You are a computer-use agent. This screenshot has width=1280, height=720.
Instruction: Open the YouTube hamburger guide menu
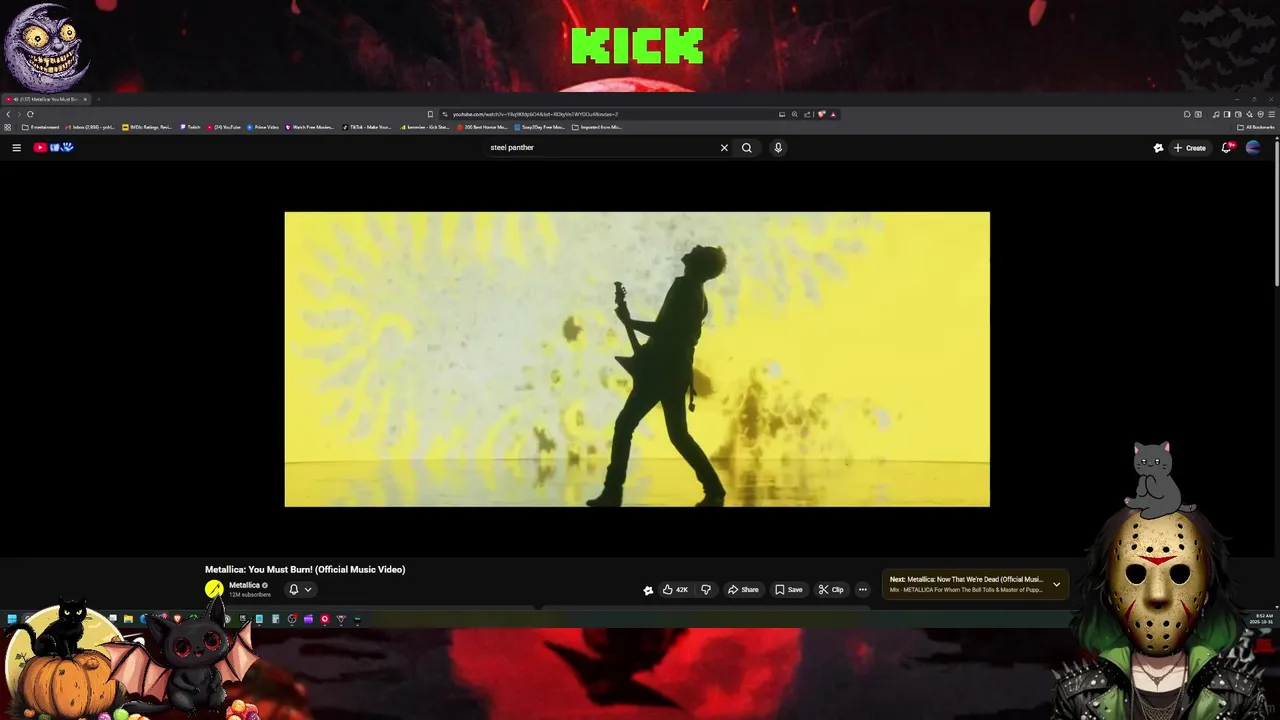coord(16,147)
